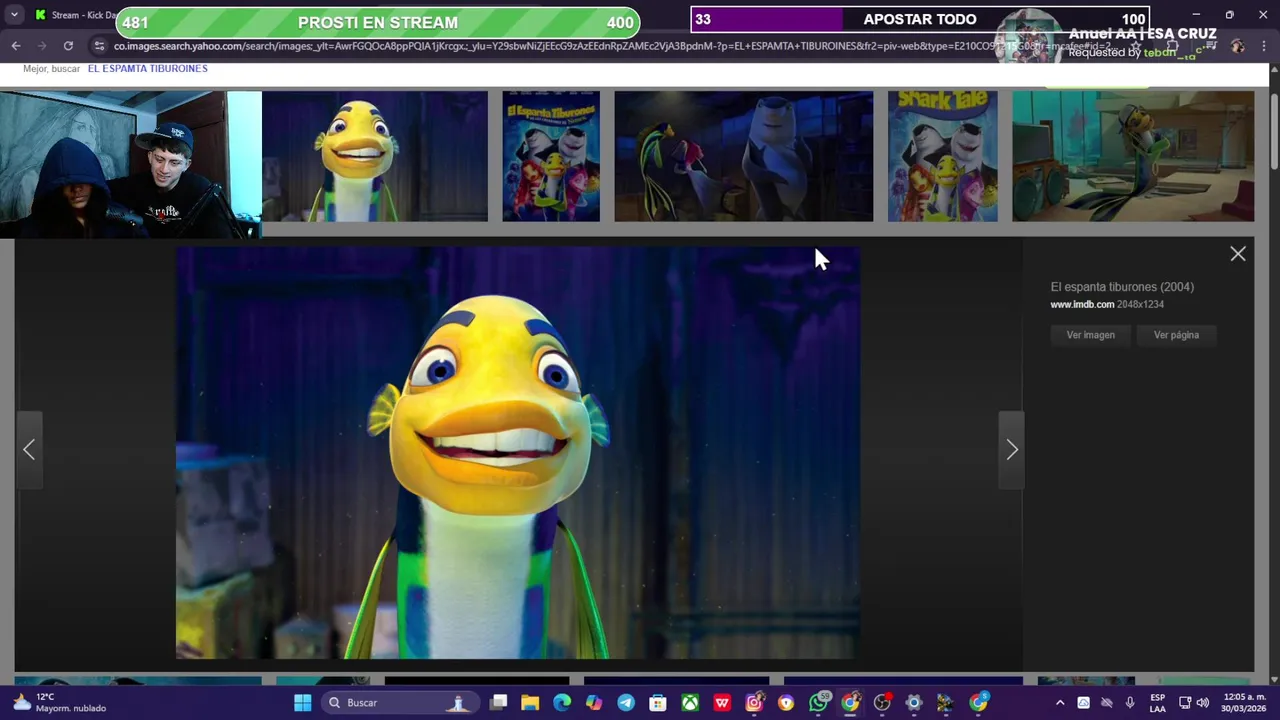Select the 'Shark Tale' poster thumbnail
The image size is (1280, 720).
[x=943, y=156]
